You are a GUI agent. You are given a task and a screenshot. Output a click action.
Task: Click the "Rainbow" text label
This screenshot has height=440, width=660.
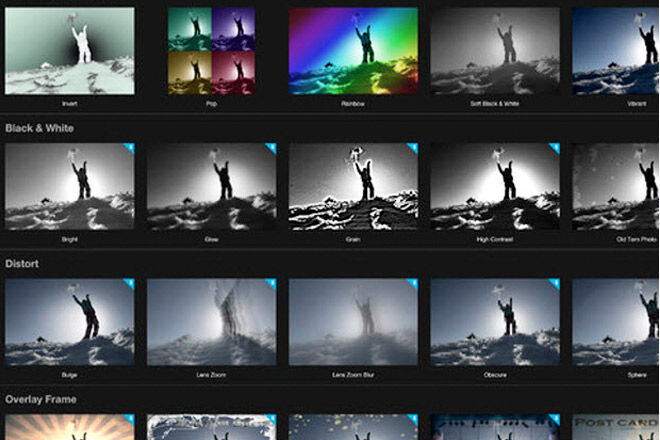click(x=353, y=104)
